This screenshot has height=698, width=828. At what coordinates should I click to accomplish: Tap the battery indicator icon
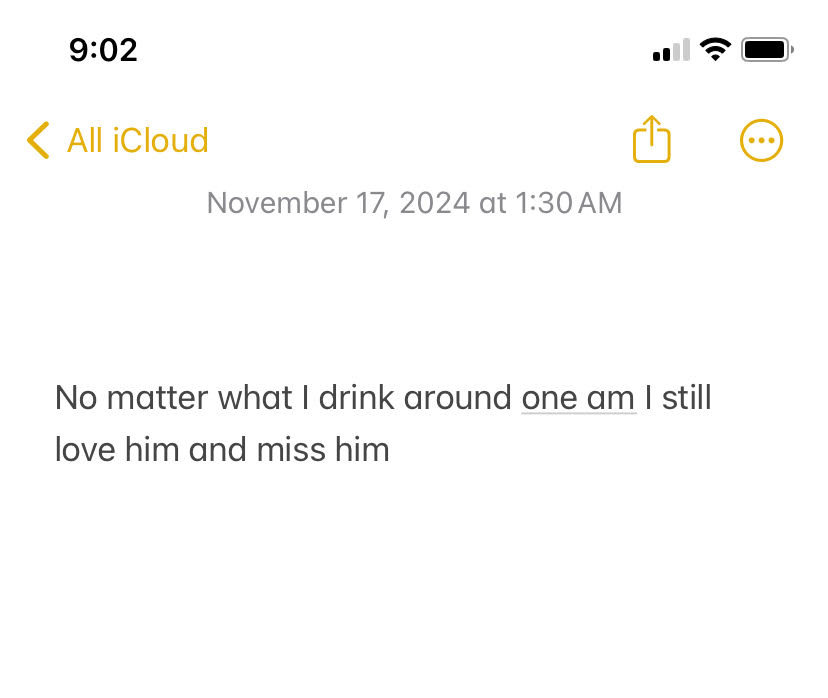click(767, 50)
